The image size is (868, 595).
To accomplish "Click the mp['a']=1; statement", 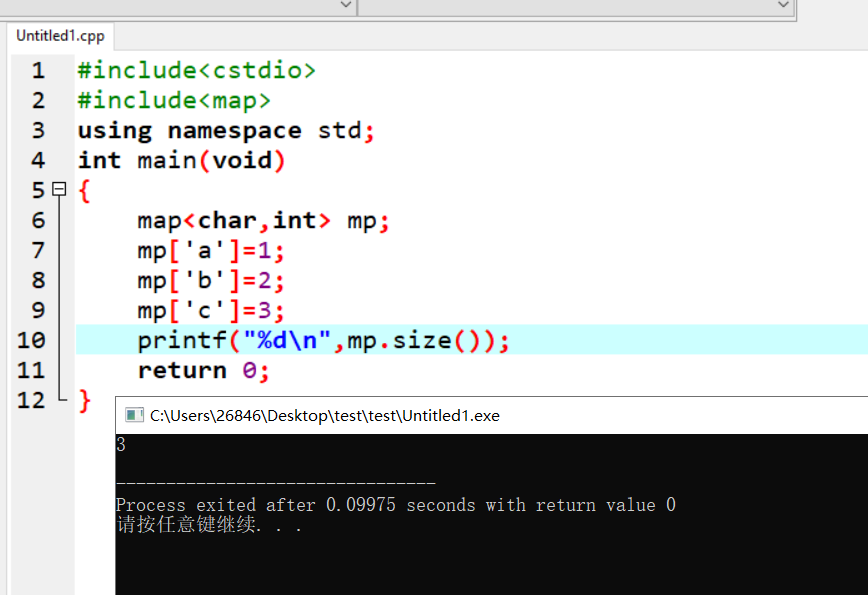I will coord(211,251).
